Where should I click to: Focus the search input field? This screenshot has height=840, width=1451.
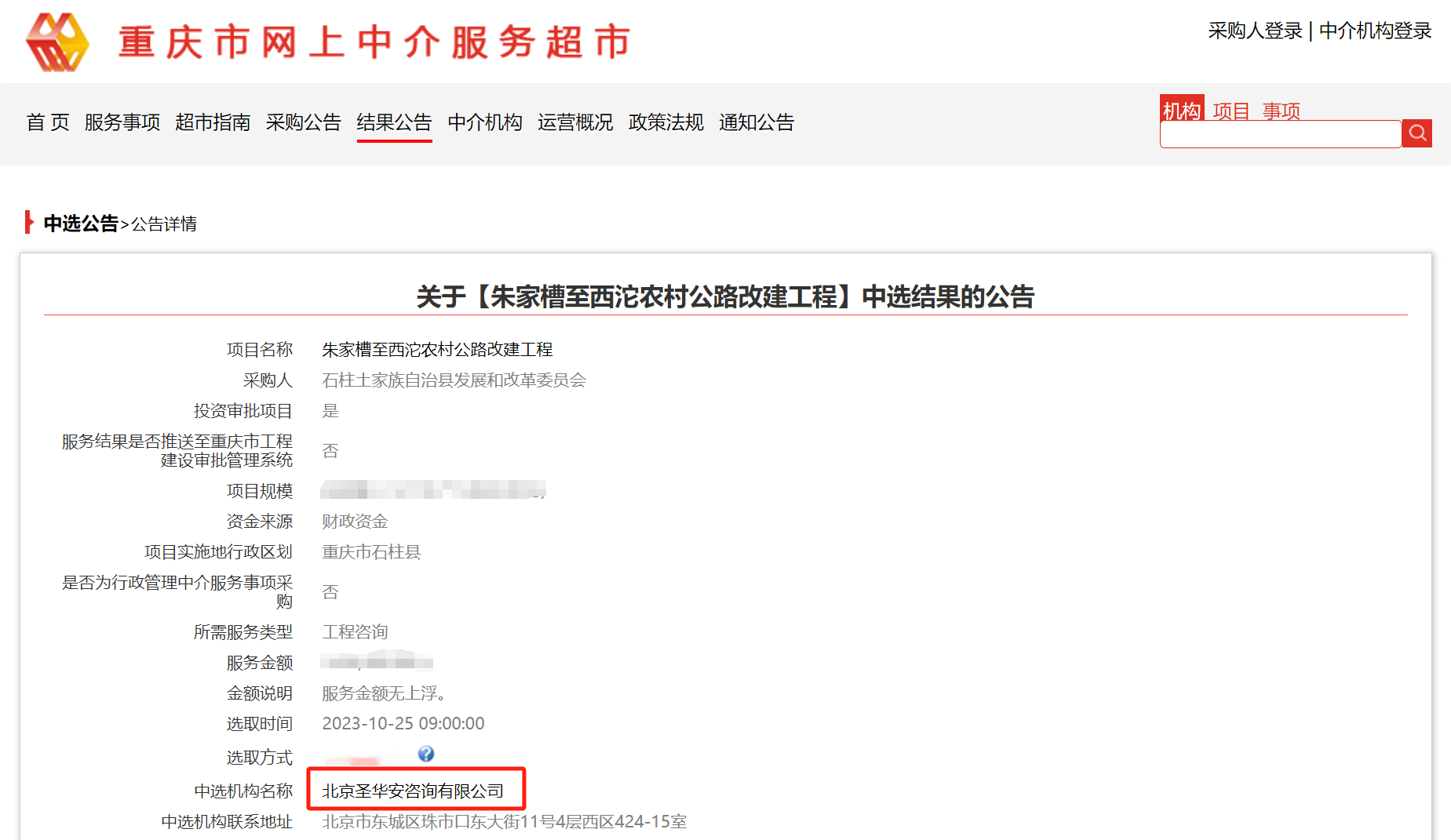1281,134
